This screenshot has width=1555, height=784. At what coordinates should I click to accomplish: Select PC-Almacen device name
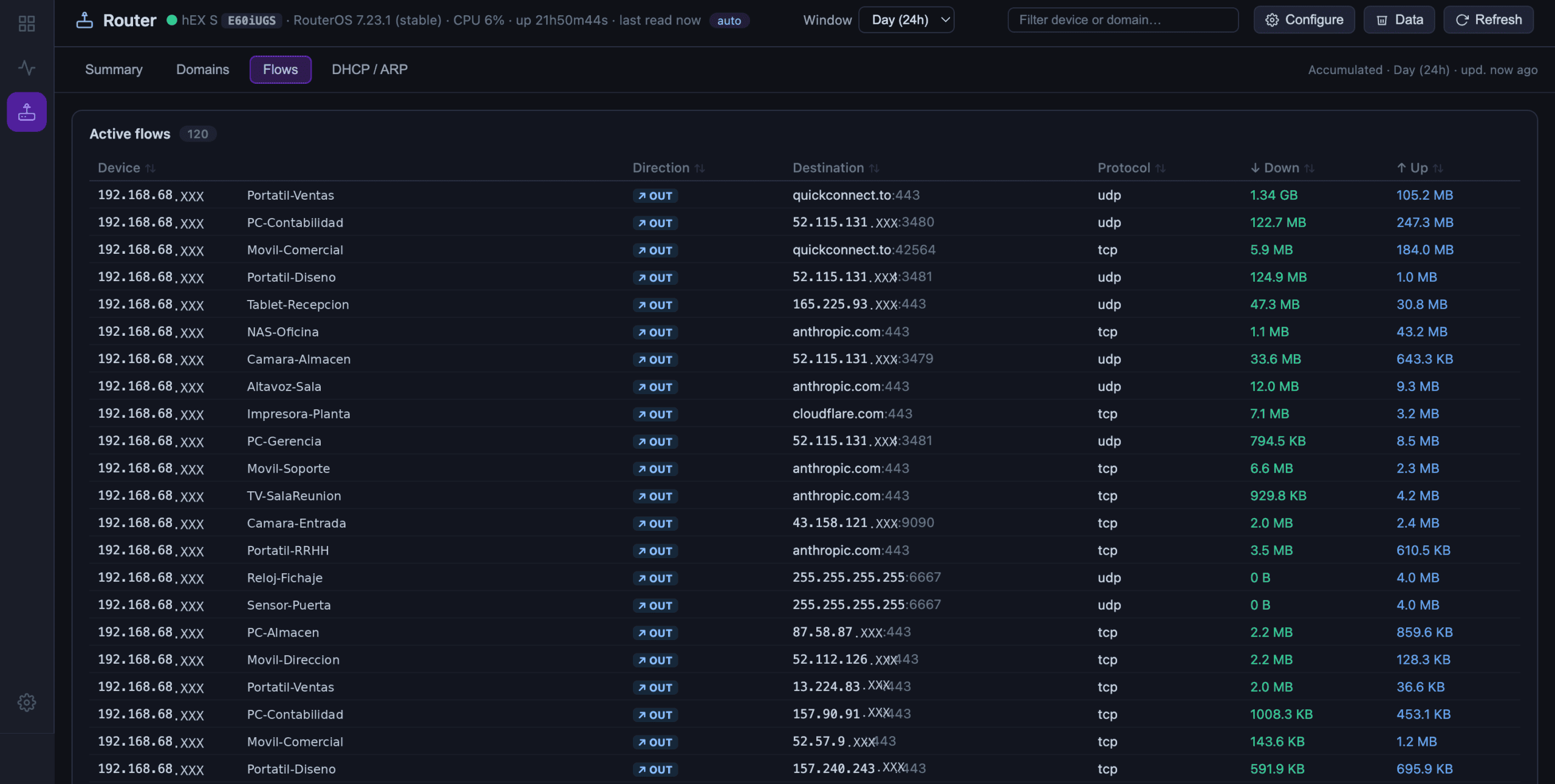click(282, 633)
